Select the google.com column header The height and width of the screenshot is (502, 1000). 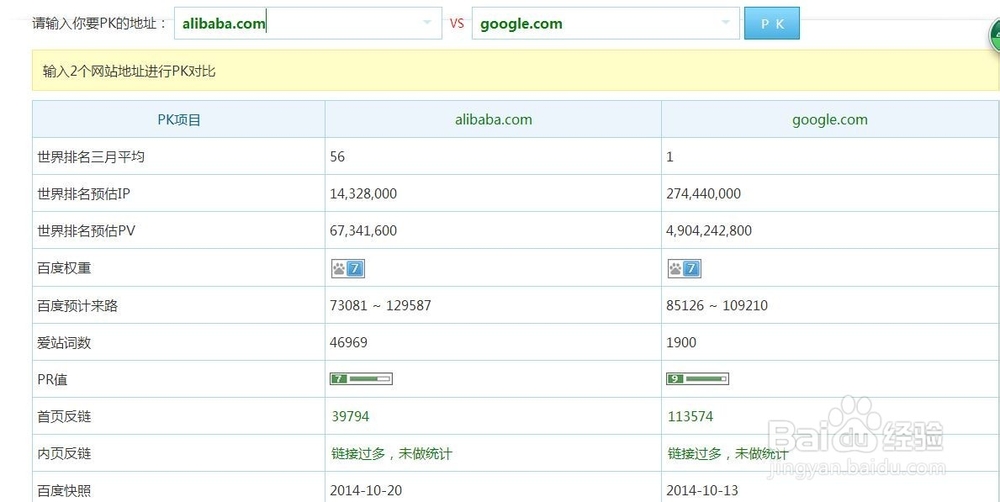tap(829, 120)
